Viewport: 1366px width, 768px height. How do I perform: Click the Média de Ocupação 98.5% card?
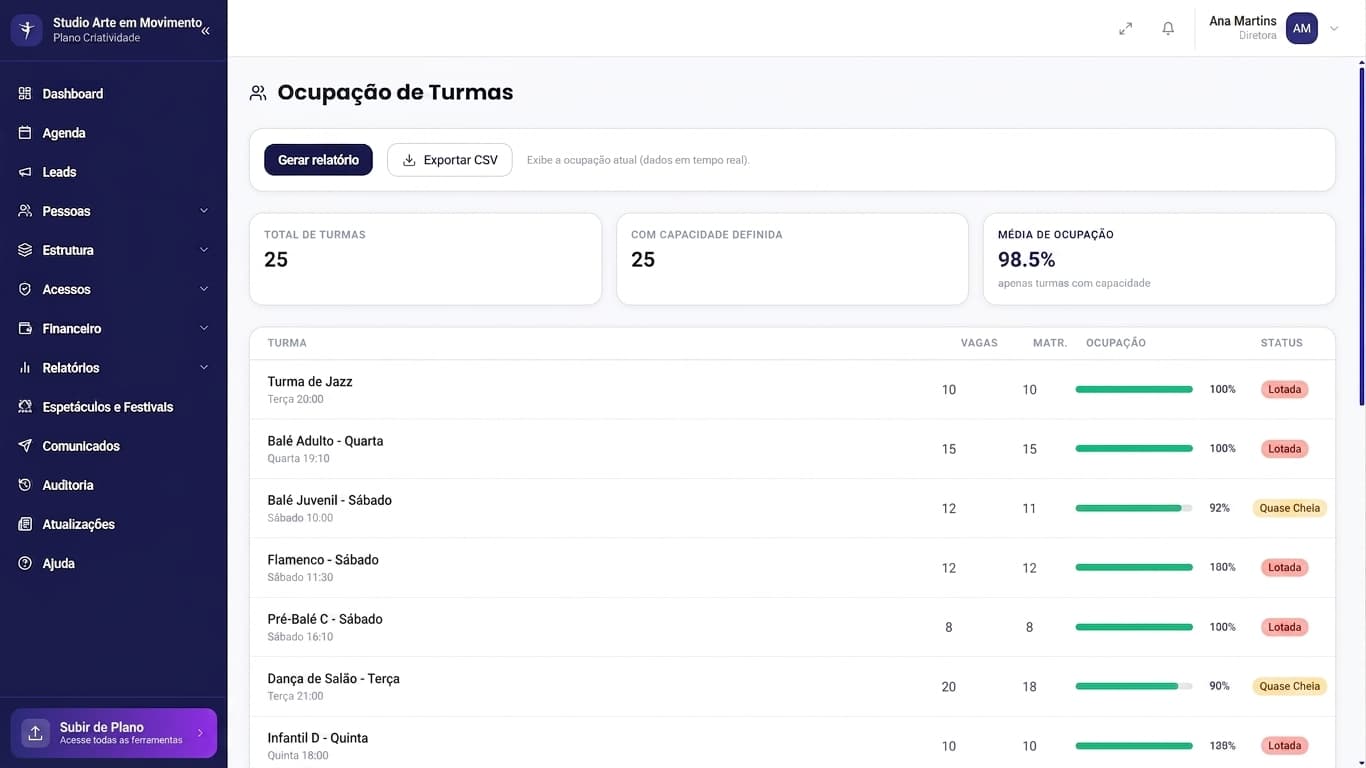pyautogui.click(x=1159, y=259)
